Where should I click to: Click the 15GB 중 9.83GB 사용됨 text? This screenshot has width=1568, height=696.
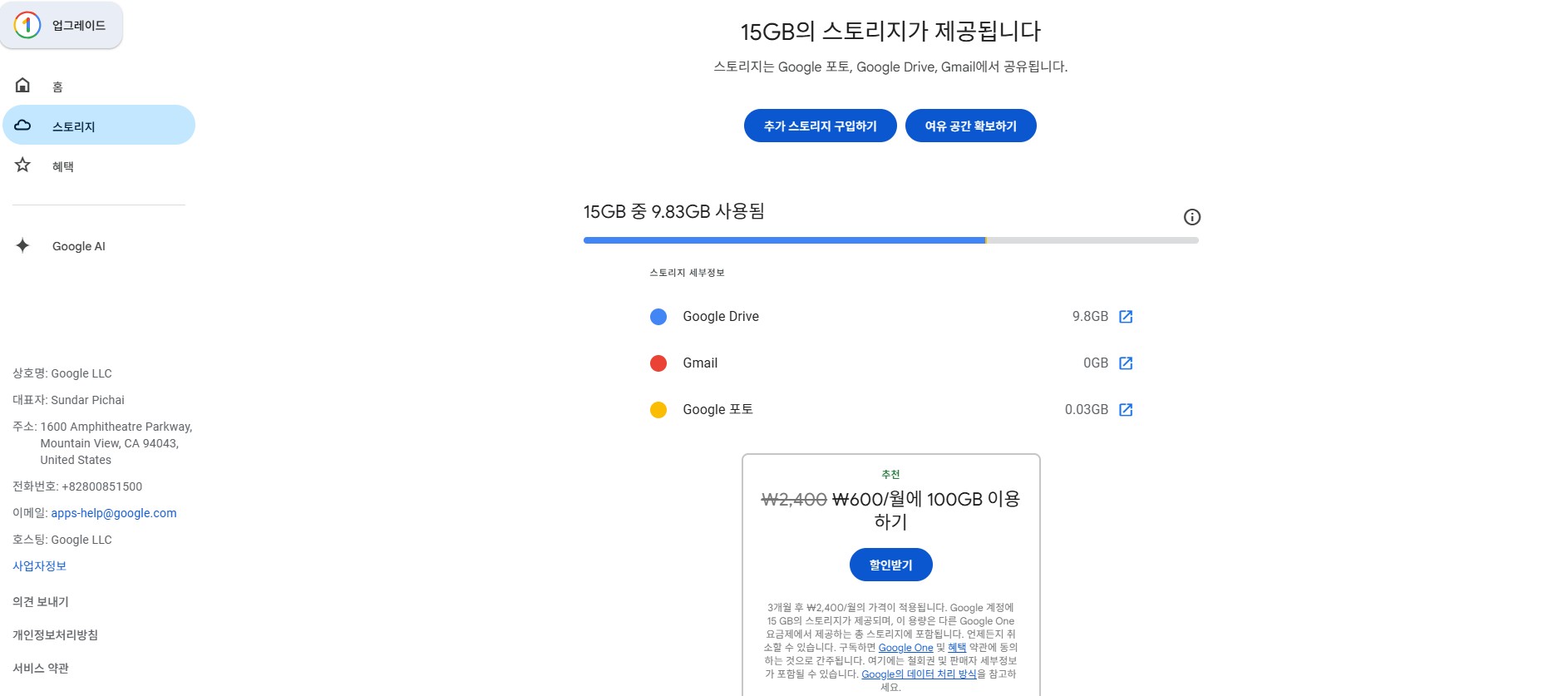click(674, 212)
